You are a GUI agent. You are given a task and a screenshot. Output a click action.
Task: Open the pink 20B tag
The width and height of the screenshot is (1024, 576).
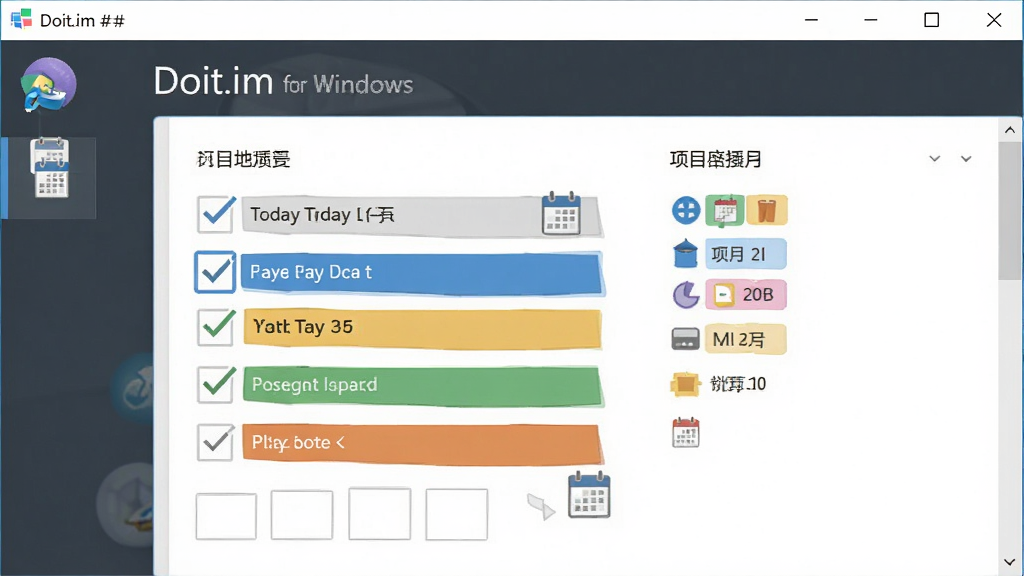pos(745,295)
